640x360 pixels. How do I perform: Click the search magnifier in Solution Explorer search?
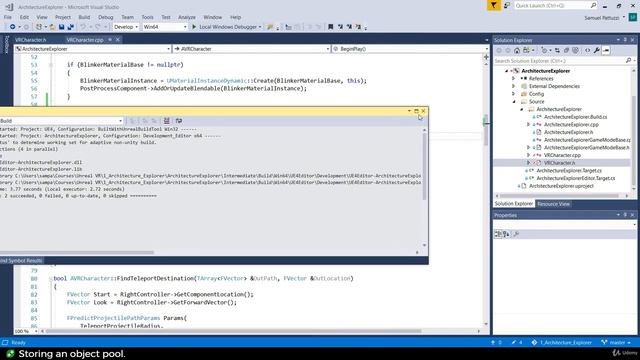coord(629,60)
